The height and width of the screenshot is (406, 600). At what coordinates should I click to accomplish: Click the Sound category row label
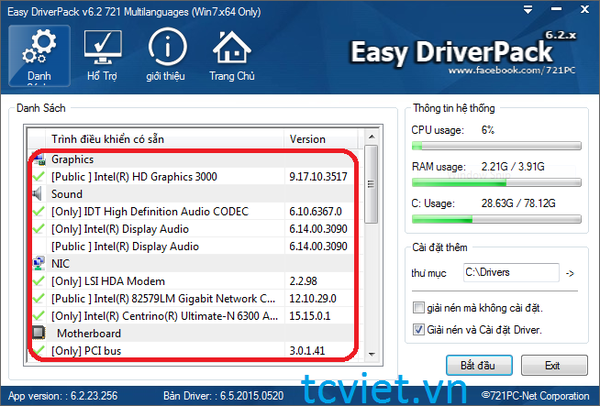pos(67,194)
